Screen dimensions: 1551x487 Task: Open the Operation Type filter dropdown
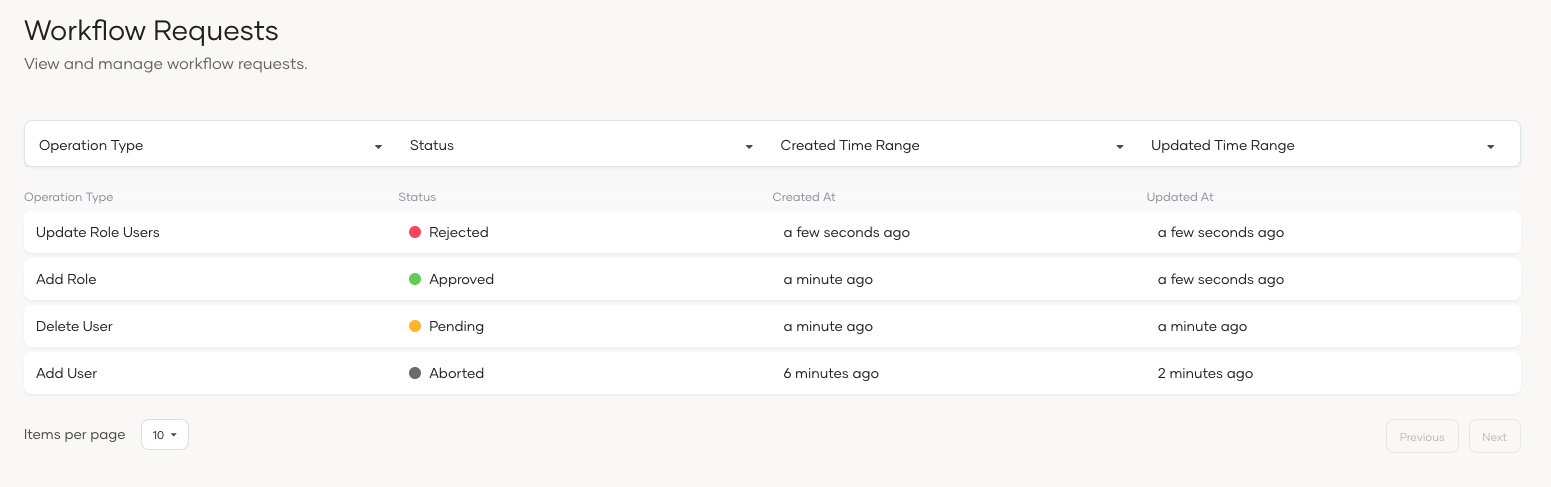pyautogui.click(x=210, y=145)
